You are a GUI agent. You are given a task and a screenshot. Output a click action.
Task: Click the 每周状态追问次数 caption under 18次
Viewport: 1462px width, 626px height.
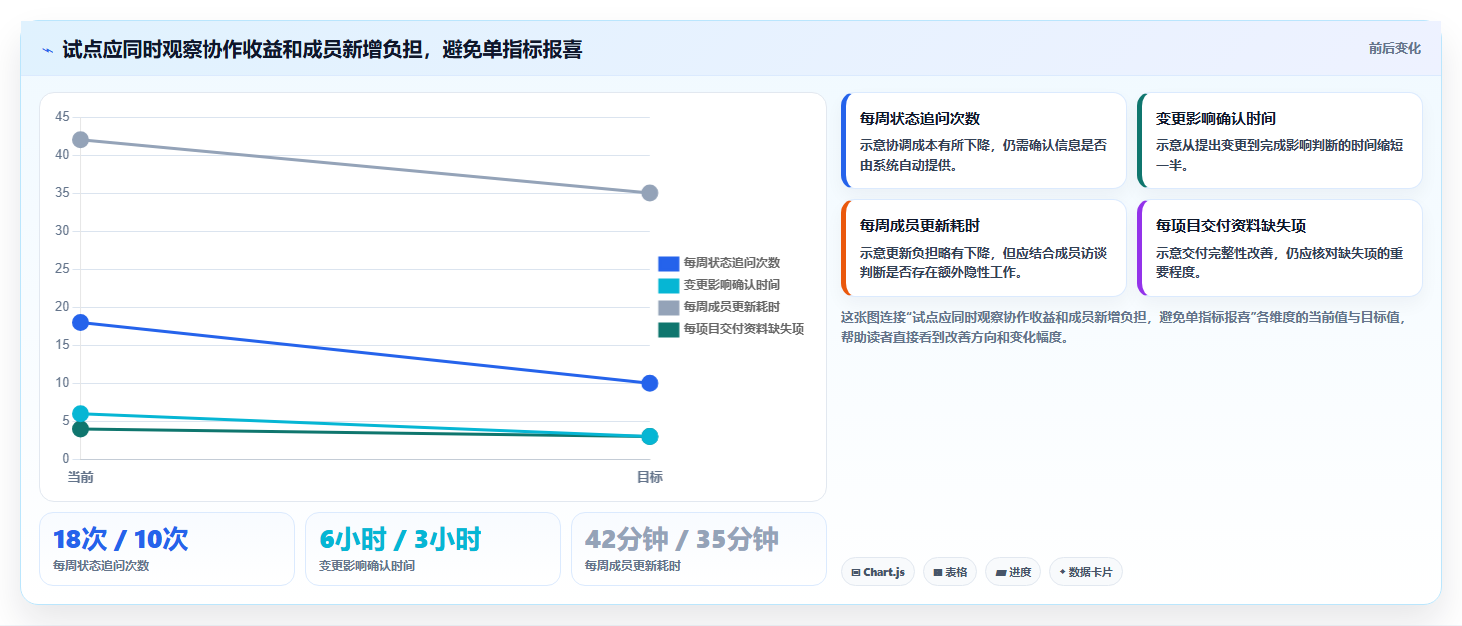point(101,565)
